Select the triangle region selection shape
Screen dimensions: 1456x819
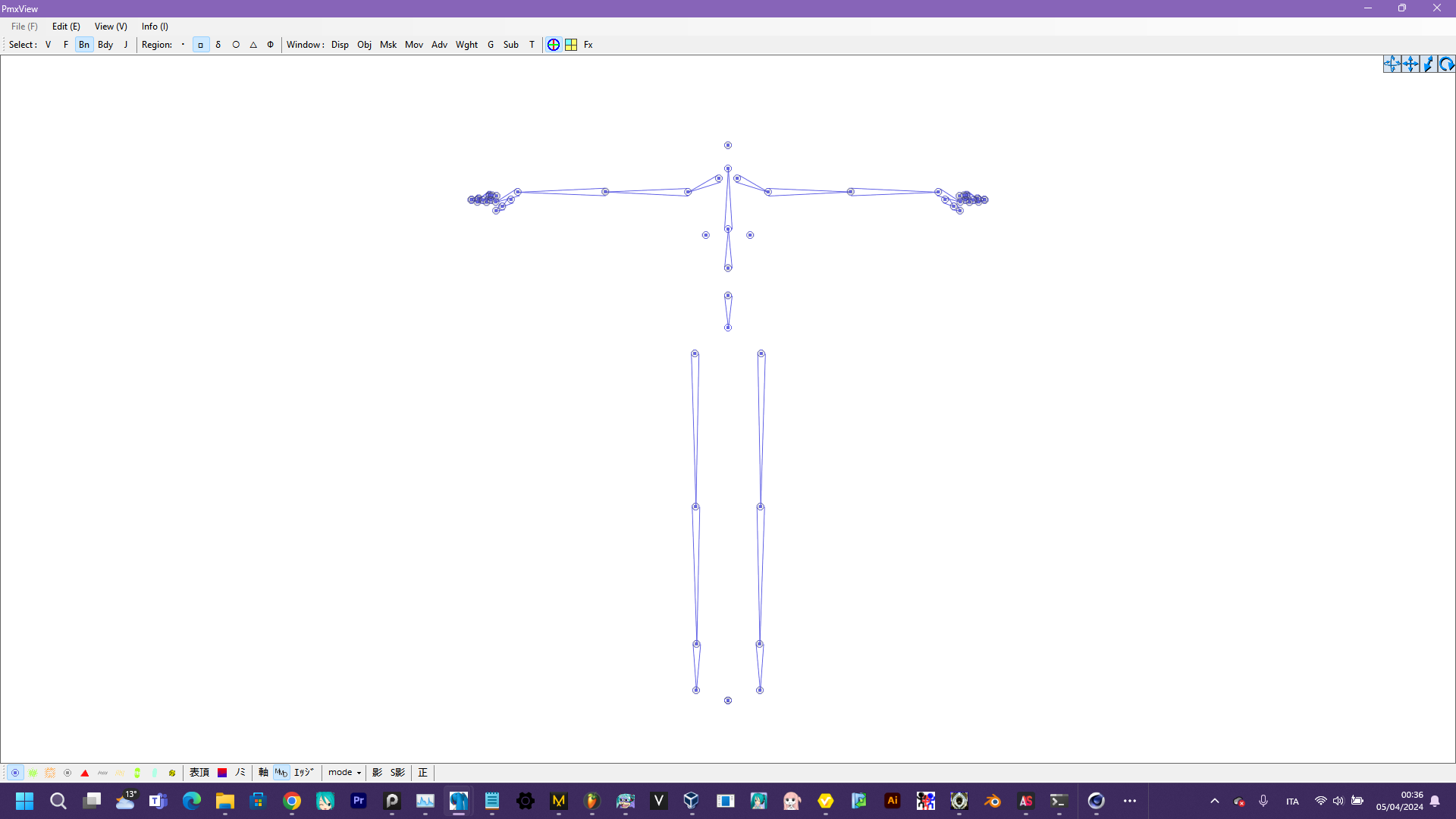pyautogui.click(x=253, y=45)
